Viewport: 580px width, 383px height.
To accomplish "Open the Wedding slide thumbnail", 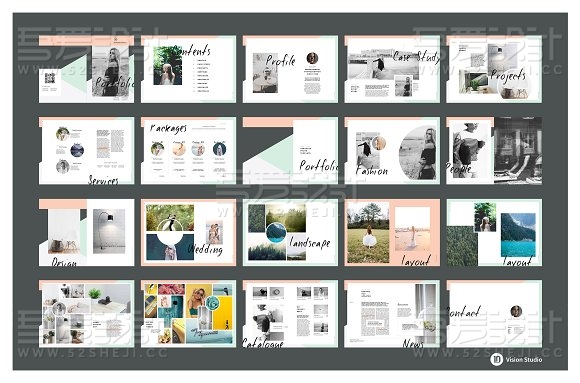I will [188, 232].
